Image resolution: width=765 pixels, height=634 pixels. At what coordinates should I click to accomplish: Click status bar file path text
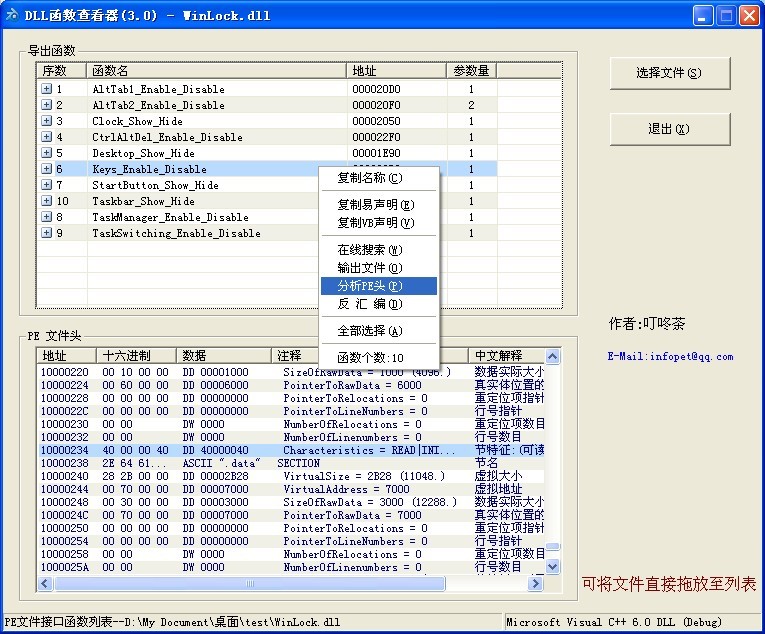tap(172, 622)
